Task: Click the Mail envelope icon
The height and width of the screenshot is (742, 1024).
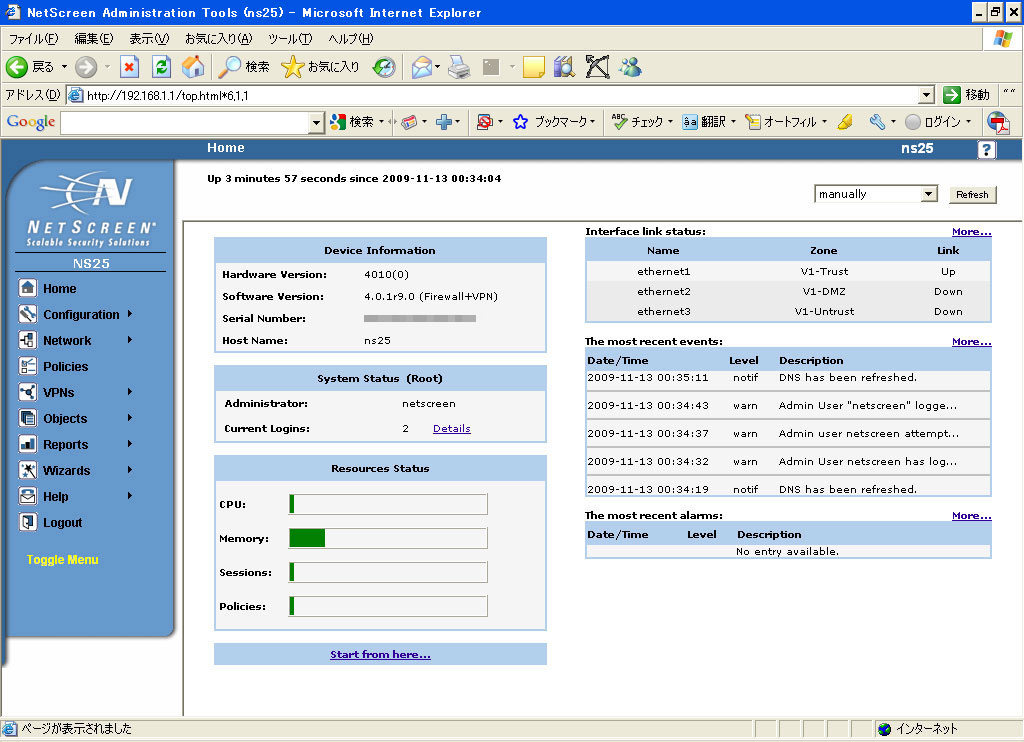Action: point(422,67)
